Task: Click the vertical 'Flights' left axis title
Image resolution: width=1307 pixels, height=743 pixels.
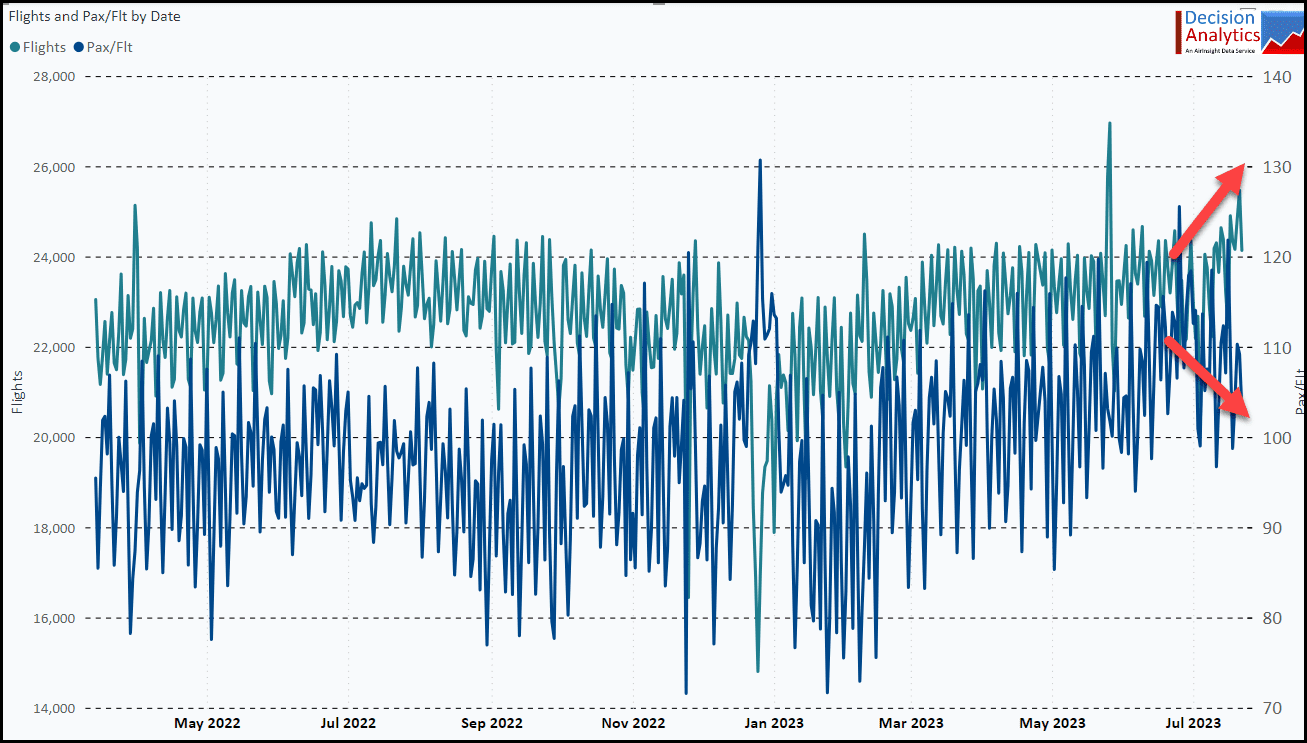Action: (17, 393)
